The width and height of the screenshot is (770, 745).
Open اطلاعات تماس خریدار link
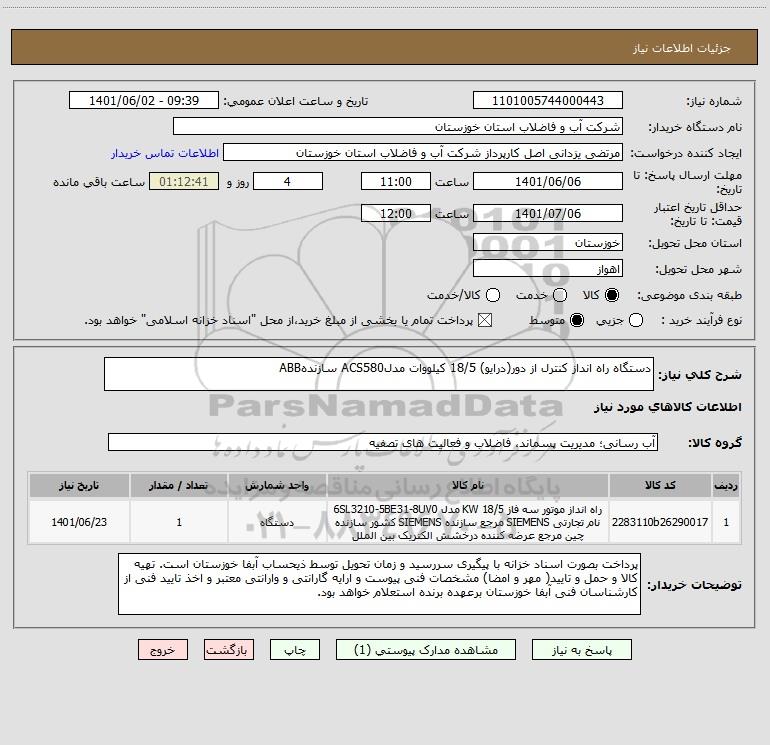coord(165,153)
